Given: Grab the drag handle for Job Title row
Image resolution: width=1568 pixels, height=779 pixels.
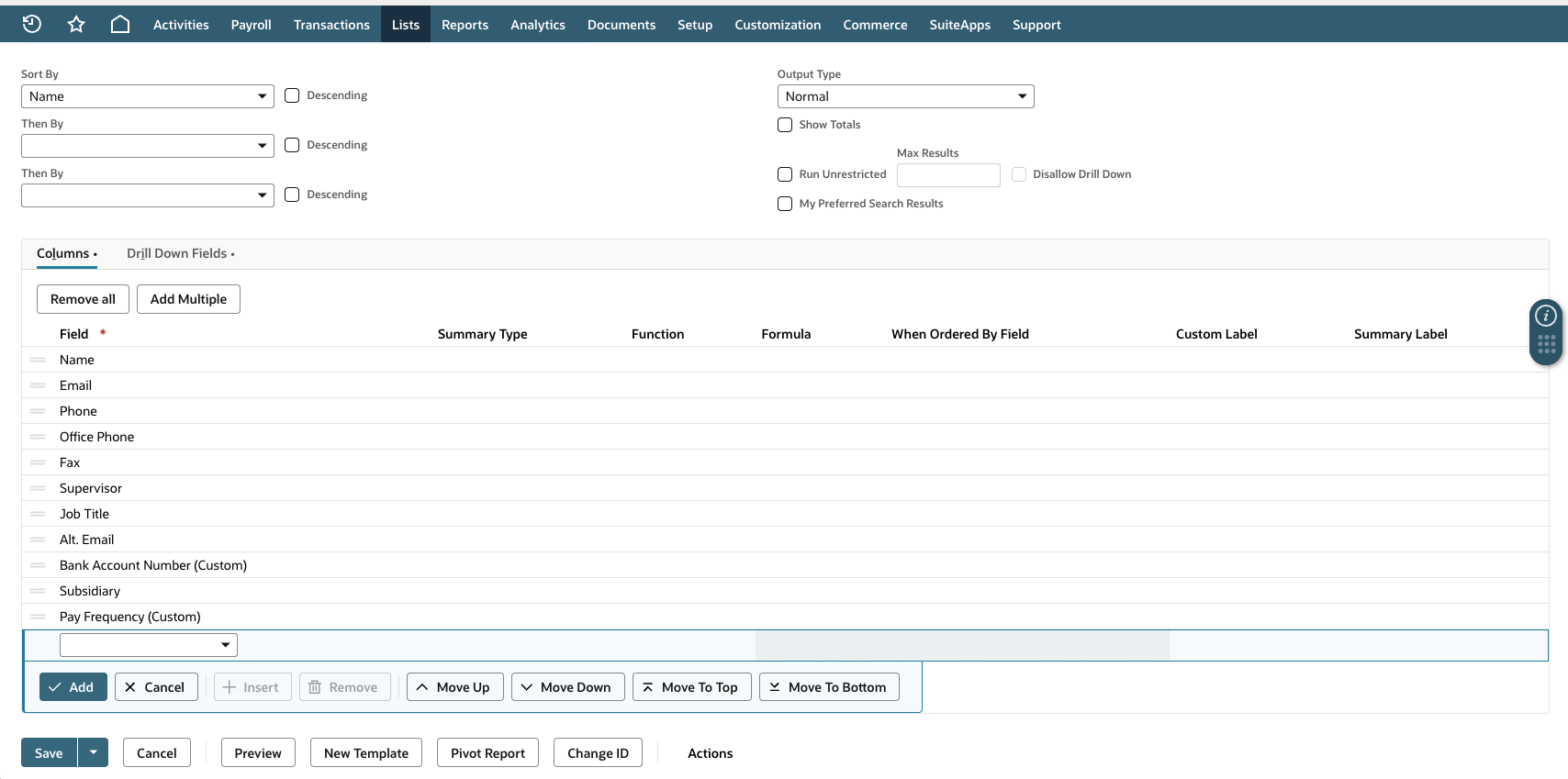Looking at the screenshot, I should tap(38, 514).
